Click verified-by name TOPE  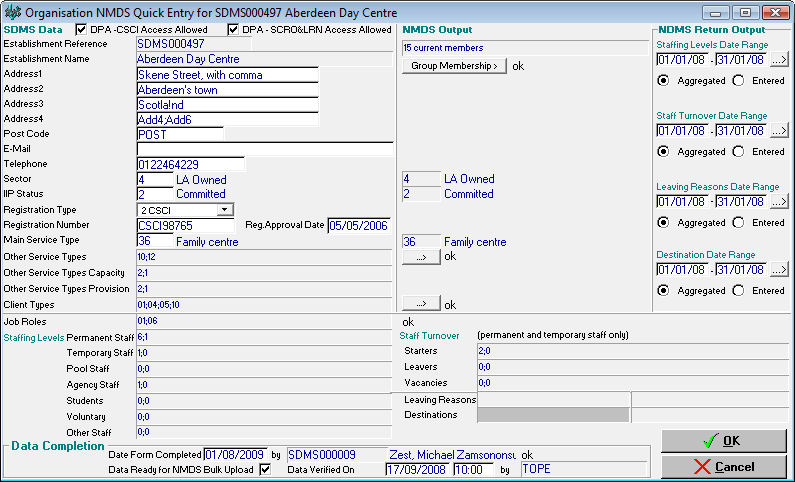tap(536, 469)
